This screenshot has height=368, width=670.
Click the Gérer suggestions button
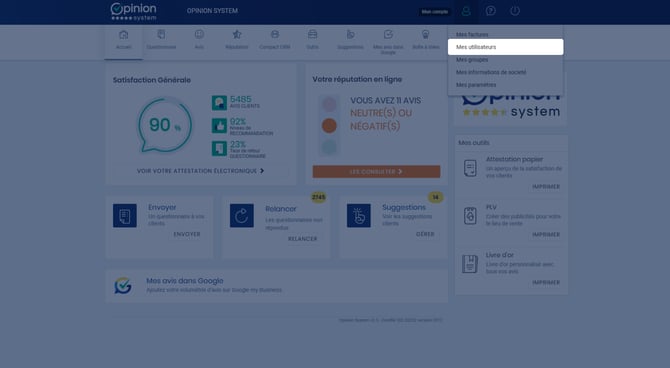[x=425, y=234]
